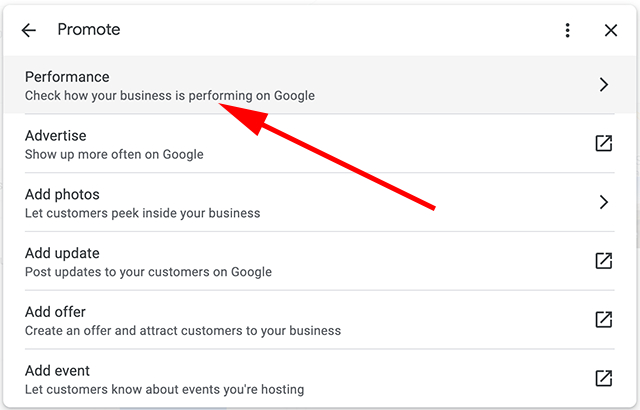The width and height of the screenshot is (640, 410).
Task: Click the Add update external link icon
Action: (x=603, y=261)
